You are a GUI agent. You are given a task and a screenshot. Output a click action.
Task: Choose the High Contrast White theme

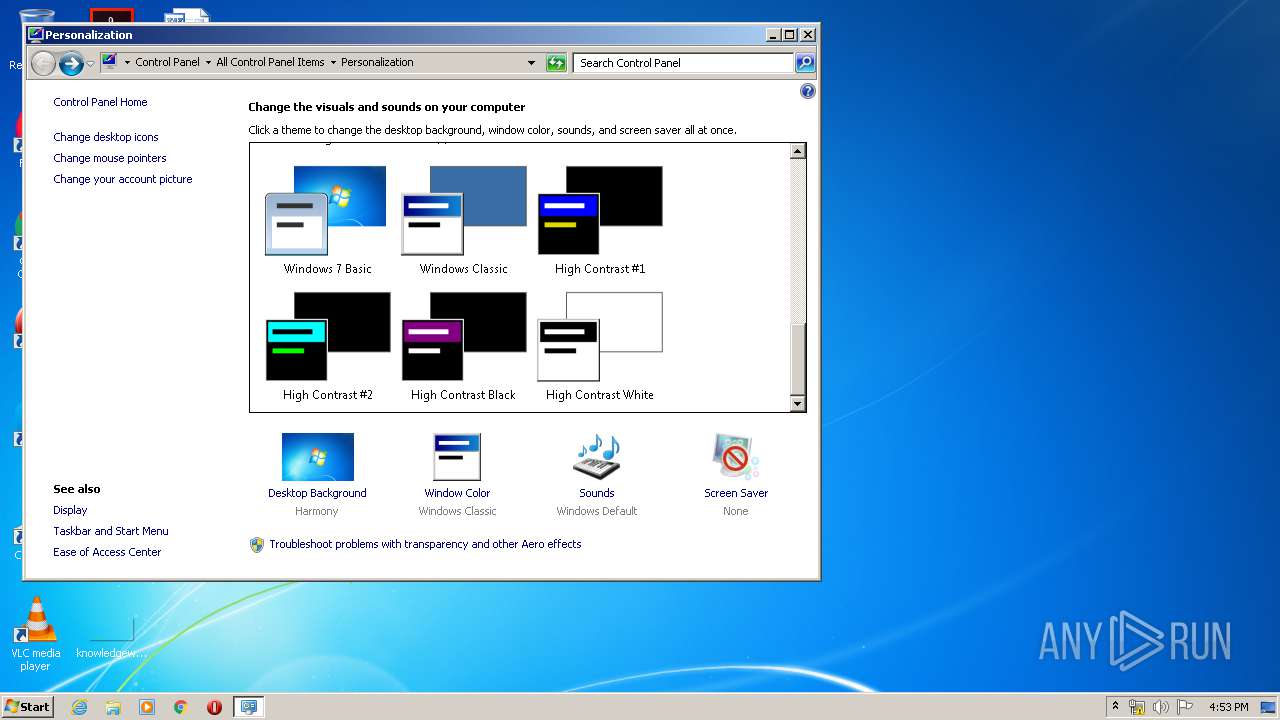600,347
